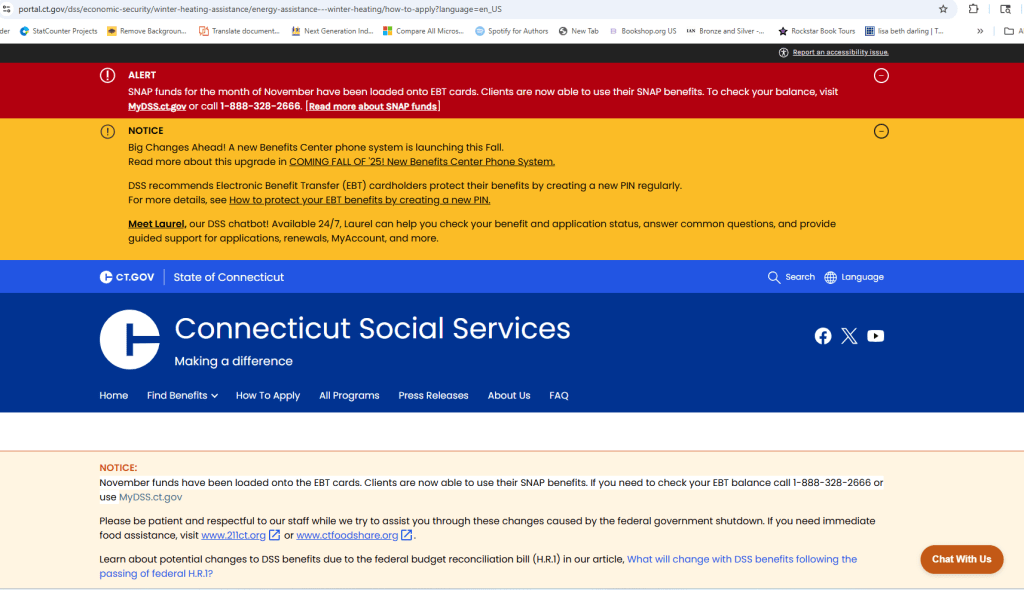Collapse the yellow NOTICE banner

881,131
